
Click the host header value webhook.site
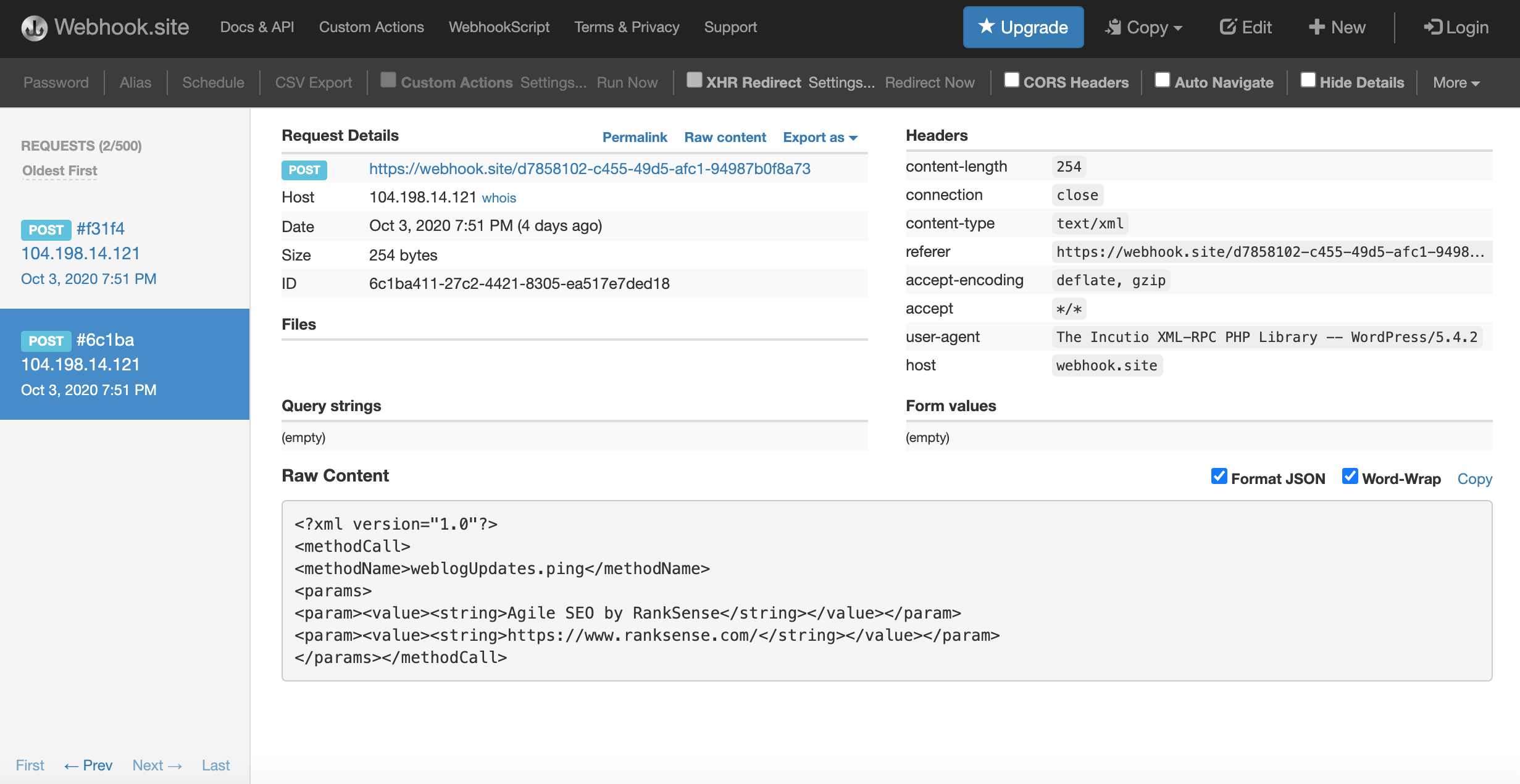tap(1106, 365)
